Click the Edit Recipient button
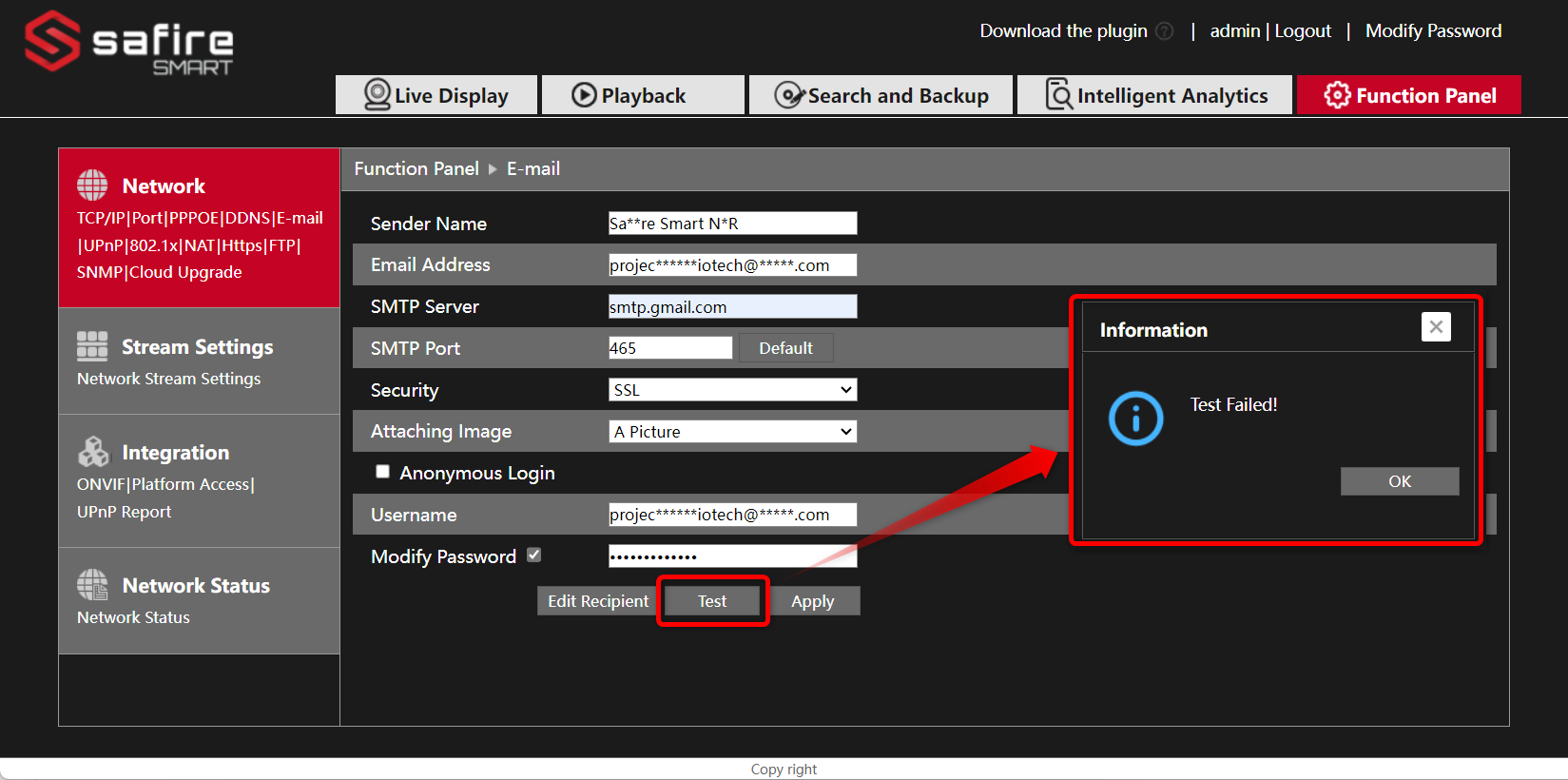 point(597,601)
